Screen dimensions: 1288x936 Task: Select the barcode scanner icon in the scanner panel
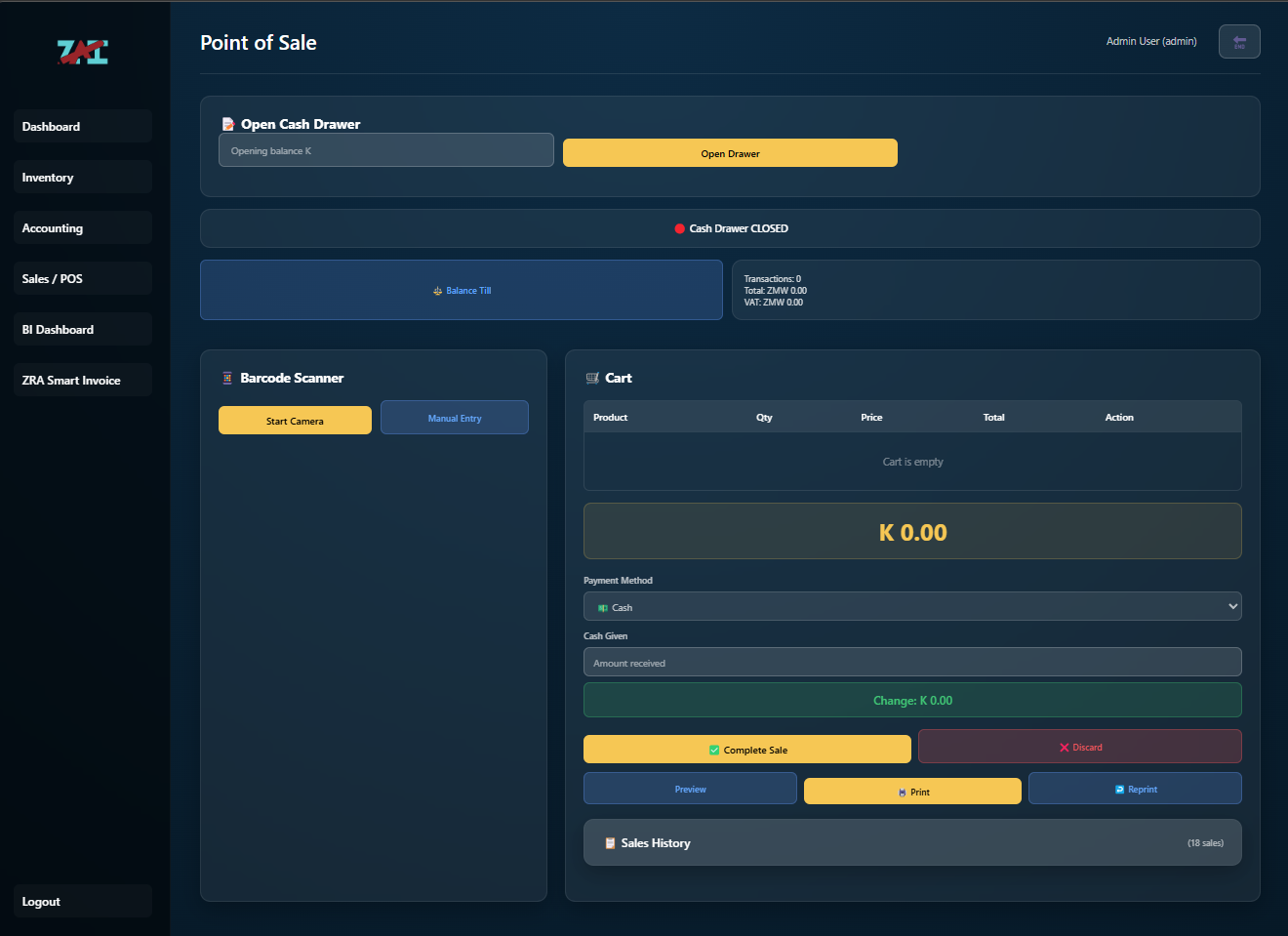(x=227, y=378)
